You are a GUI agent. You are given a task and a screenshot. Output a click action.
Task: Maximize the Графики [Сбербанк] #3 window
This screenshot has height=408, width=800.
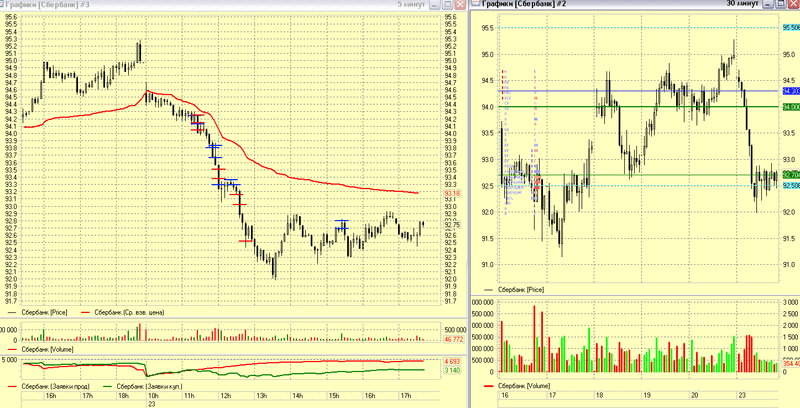(x=447, y=4)
